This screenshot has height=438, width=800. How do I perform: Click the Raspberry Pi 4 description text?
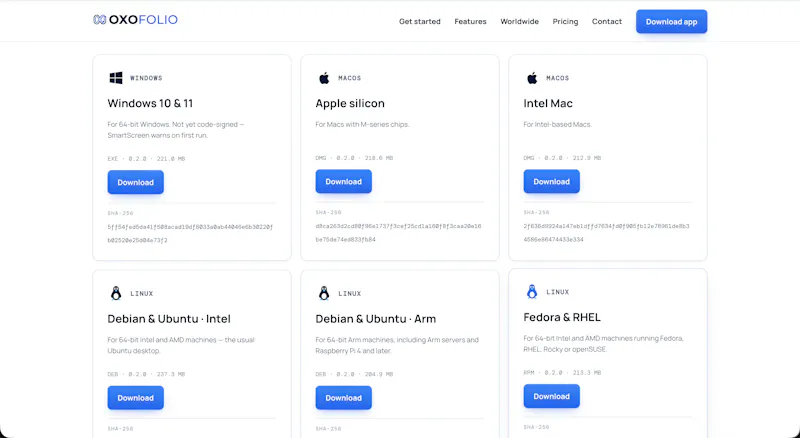pyautogui.click(x=397, y=345)
